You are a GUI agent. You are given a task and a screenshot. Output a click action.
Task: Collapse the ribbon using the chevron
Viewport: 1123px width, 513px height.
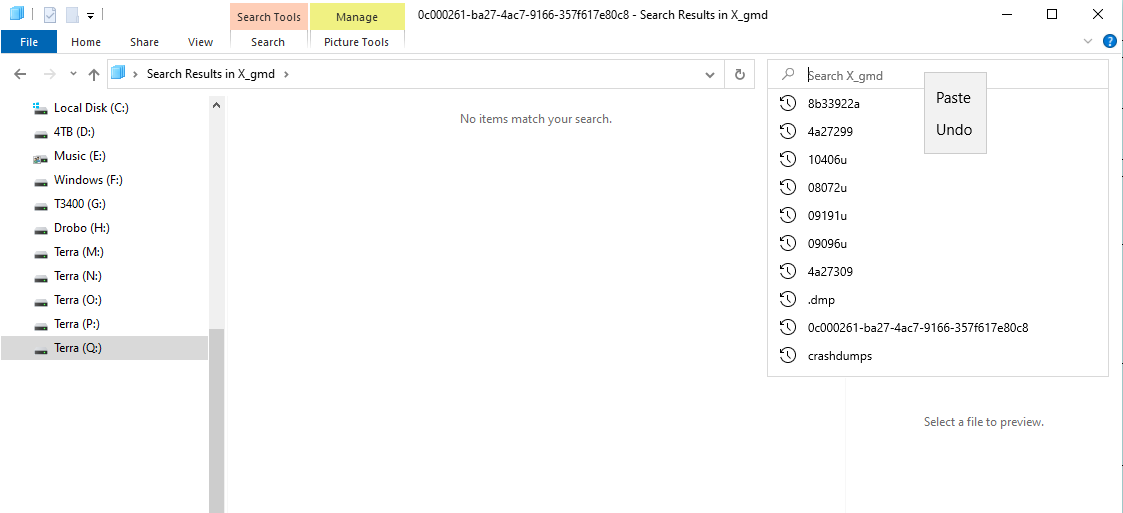click(1089, 41)
